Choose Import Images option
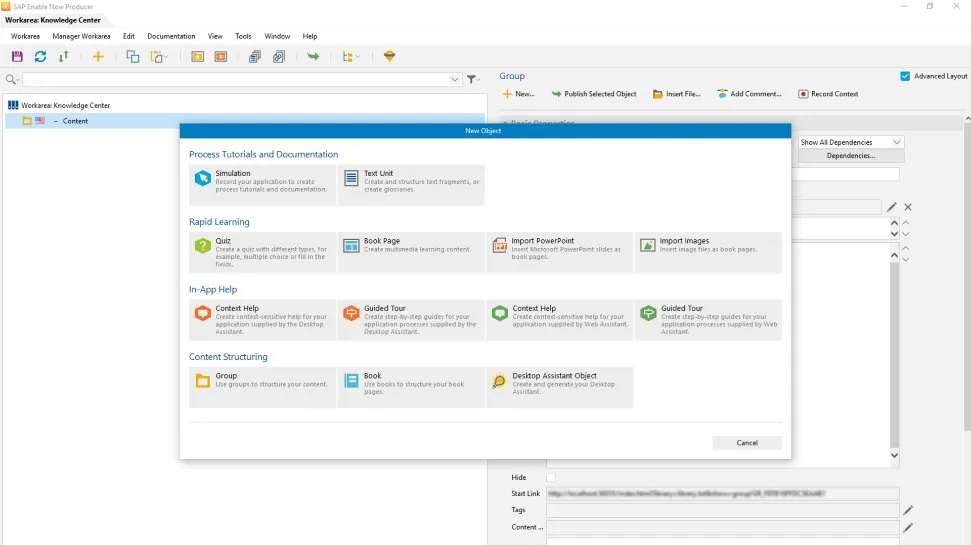This screenshot has width=971, height=545. (708, 252)
